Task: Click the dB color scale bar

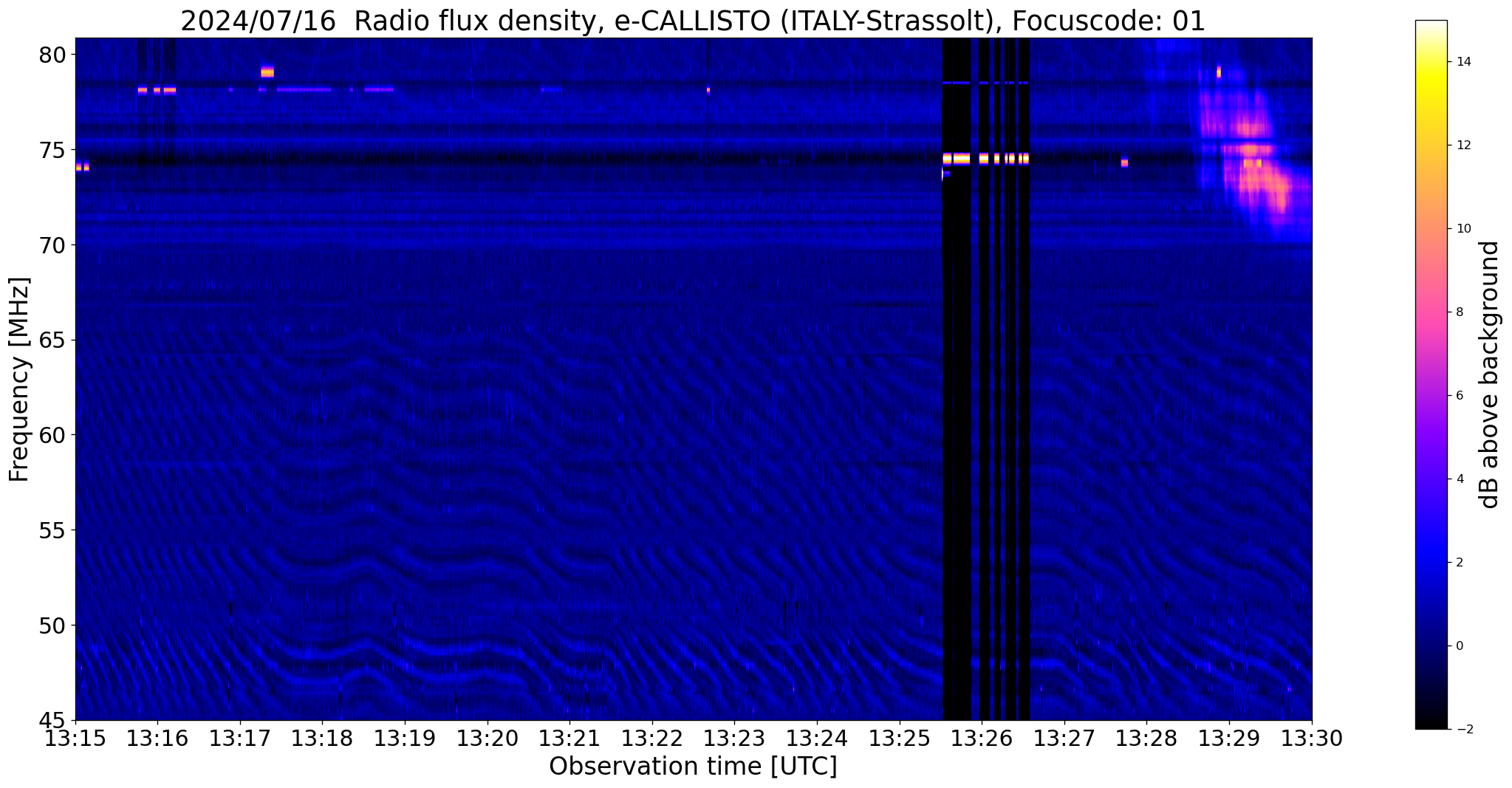Action: [x=1431, y=374]
